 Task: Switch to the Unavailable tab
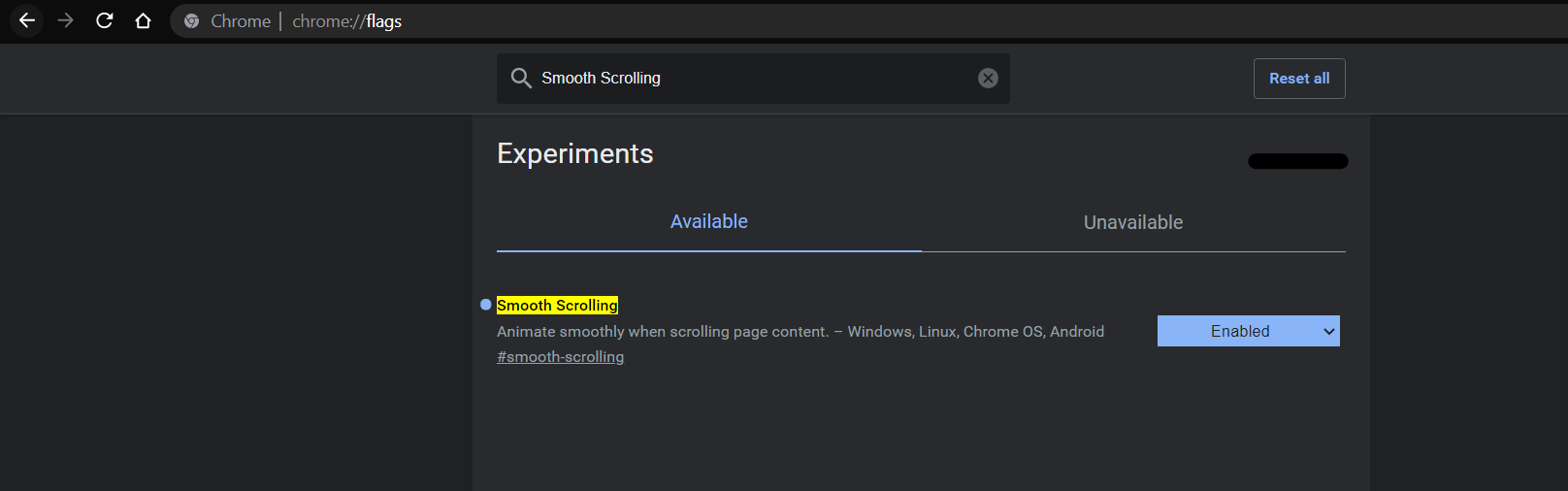1133,222
